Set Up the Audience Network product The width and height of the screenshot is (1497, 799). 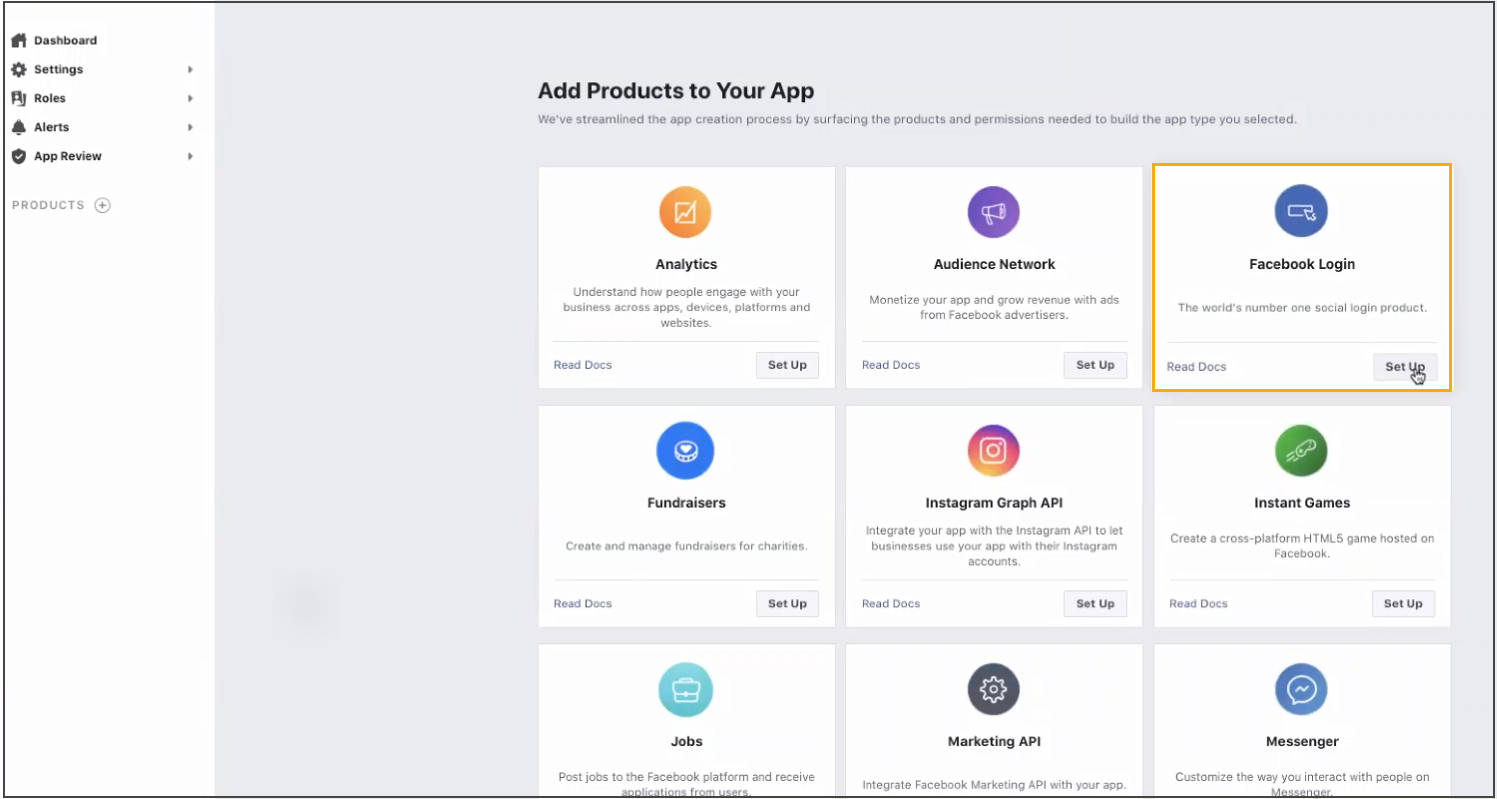tap(1095, 365)
